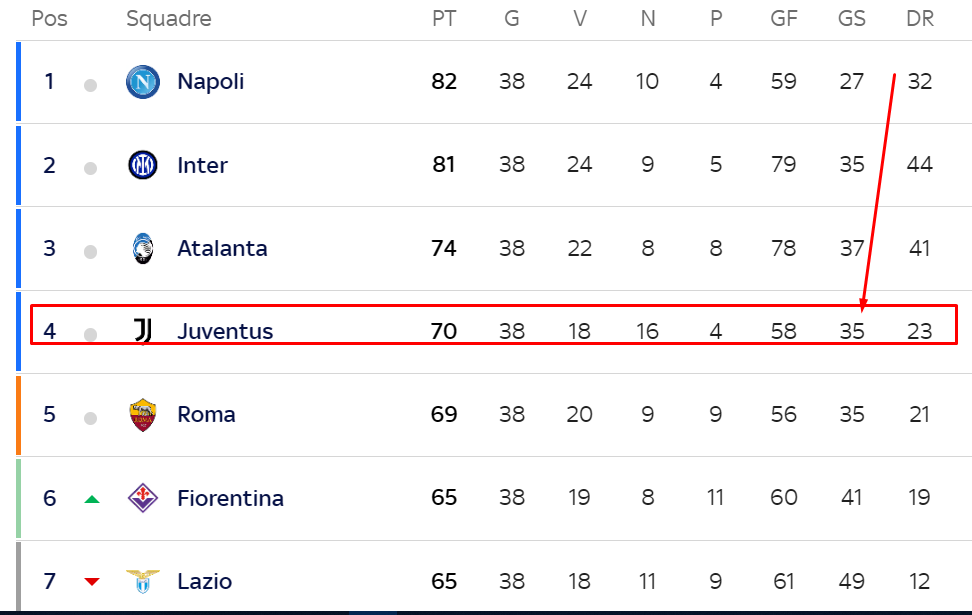Click Lazio's red down-arrow position indicator
This screenshot has width=972, height=615.
pos(92,582)
